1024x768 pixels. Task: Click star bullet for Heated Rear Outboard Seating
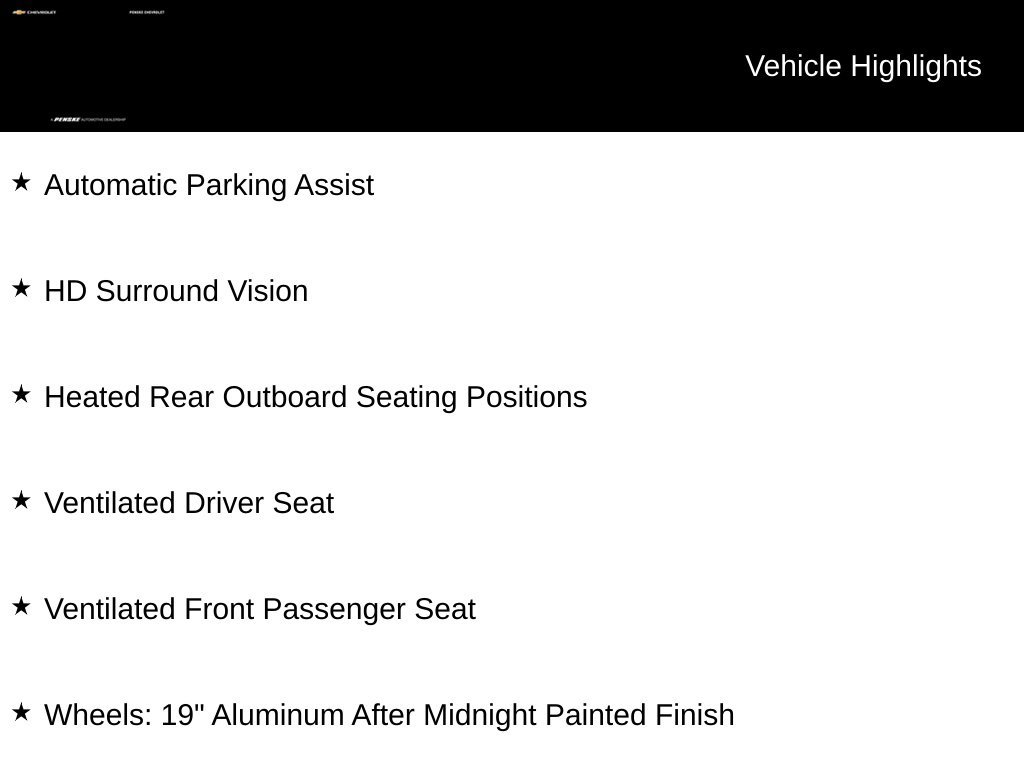[x=21, y=394]
